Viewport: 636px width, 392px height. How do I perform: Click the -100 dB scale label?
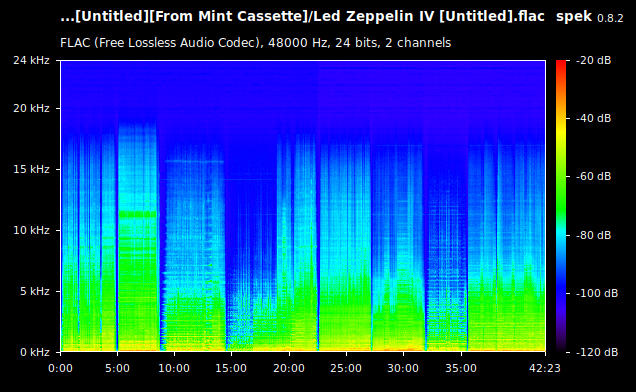point(597,293)
